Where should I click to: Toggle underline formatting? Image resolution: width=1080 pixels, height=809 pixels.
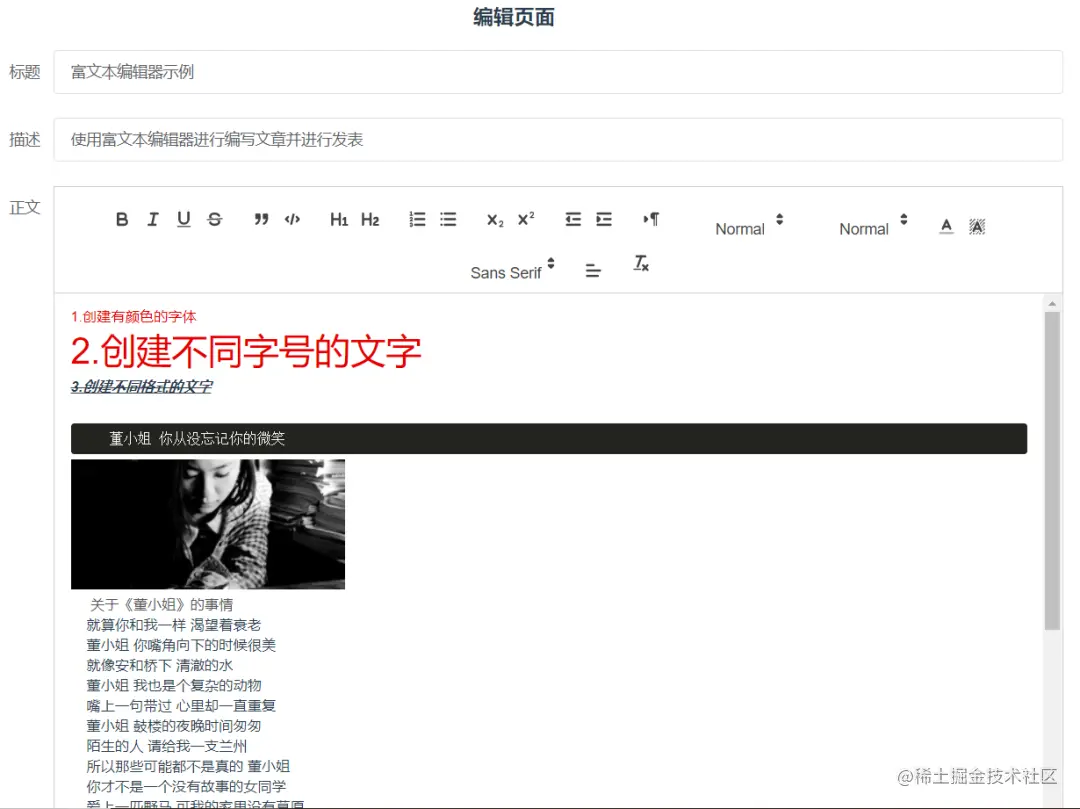tap(184, 220)
